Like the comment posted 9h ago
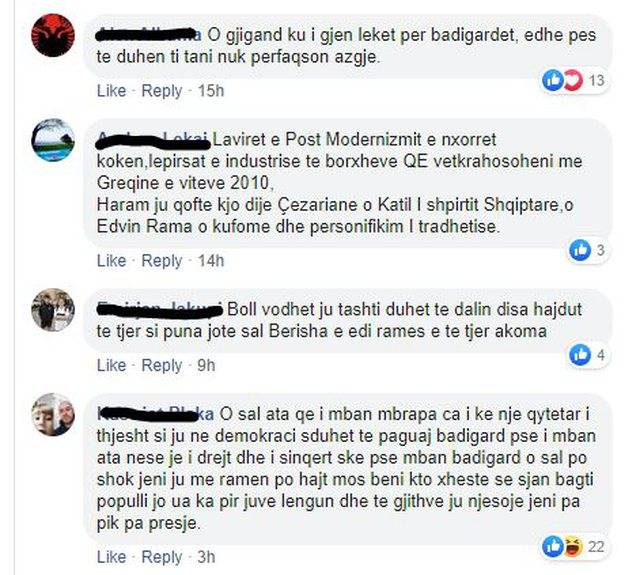This screenshot has width=640, height=575. point(111,365)
